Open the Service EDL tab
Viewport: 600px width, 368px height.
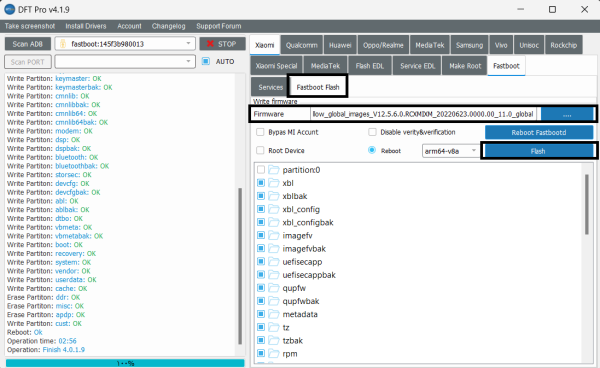click(x=417, y=66)
